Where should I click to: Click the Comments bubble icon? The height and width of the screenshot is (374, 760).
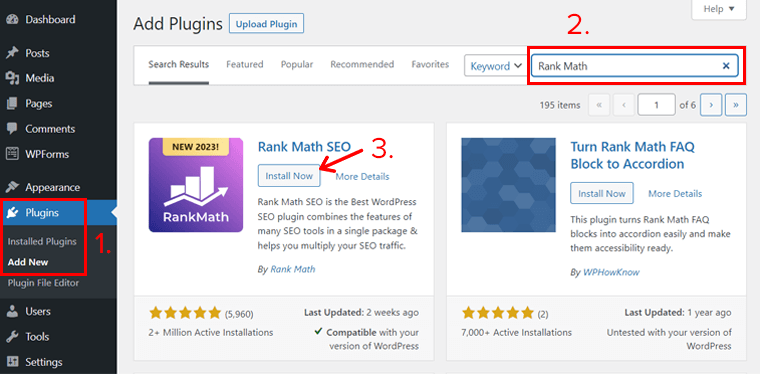coord(12,129)
